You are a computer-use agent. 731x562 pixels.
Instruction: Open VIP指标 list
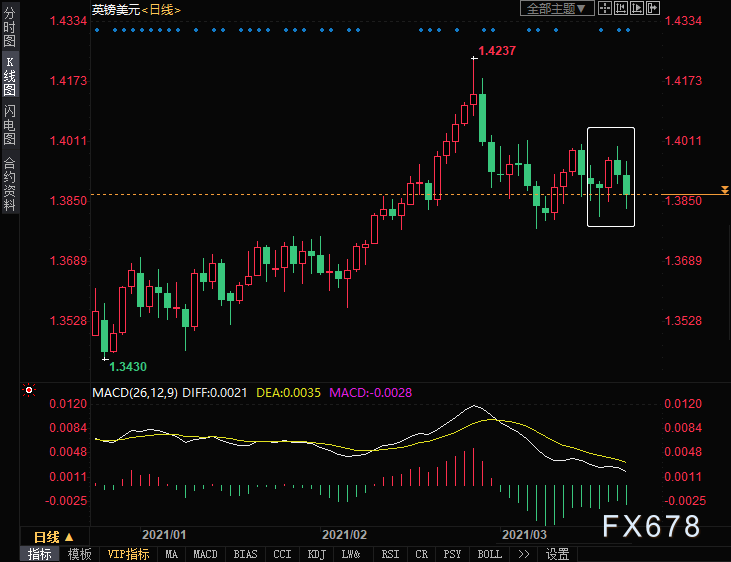point(129,554)
